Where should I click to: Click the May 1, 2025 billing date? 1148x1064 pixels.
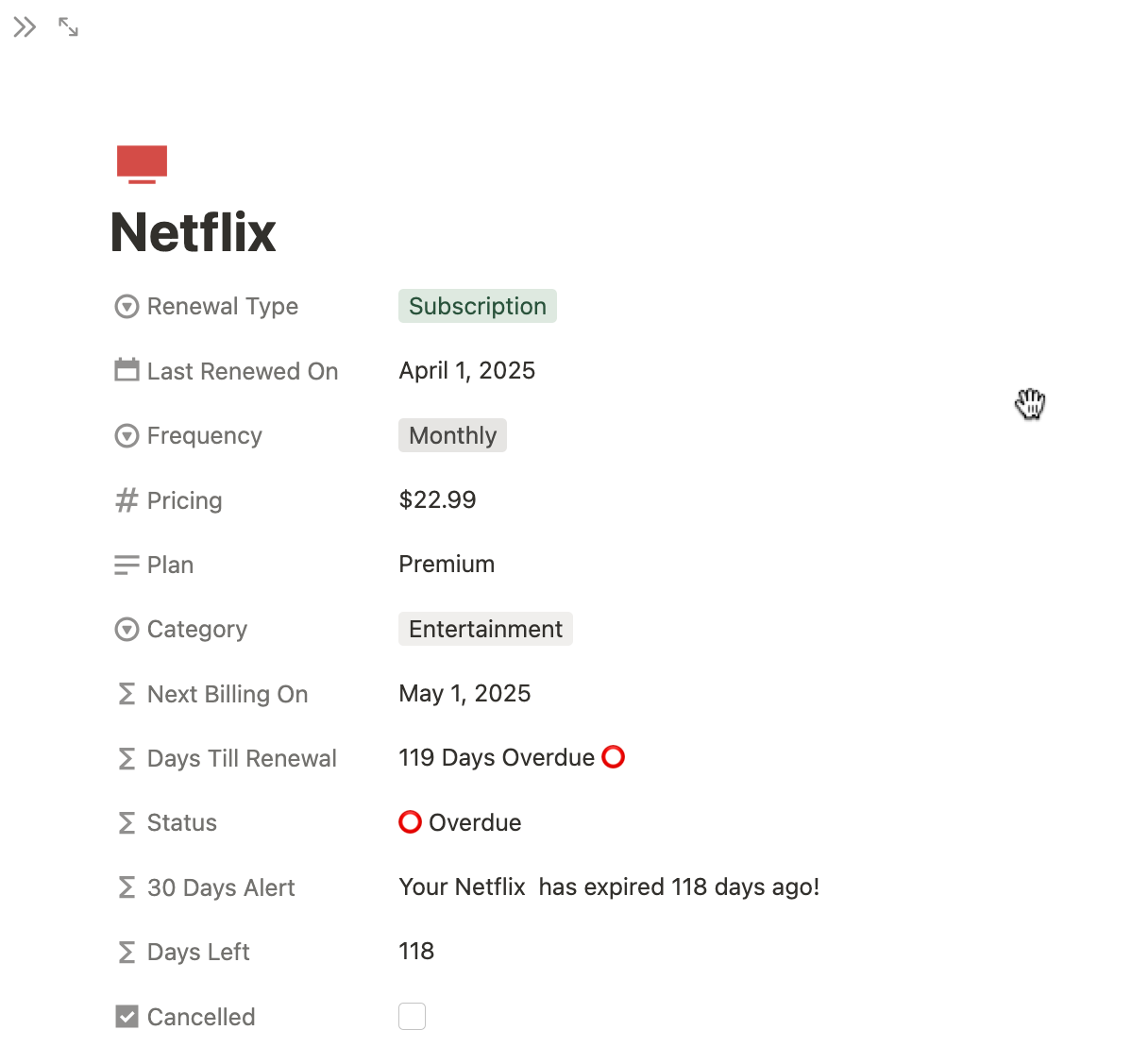(x=464, y=693)
